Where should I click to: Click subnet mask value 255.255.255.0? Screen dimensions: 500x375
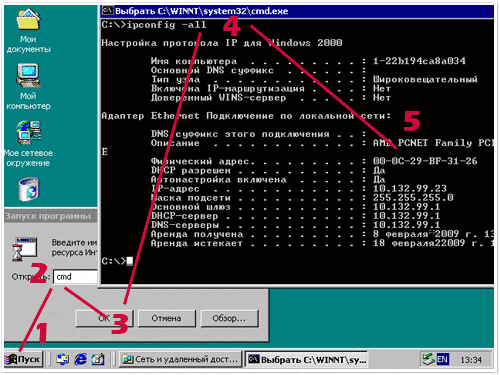(413, 198)
